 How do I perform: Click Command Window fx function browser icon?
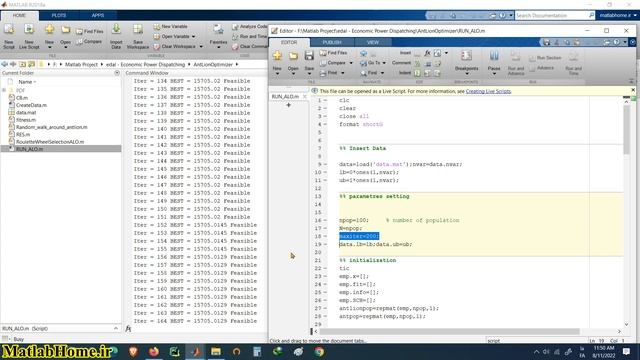[x=128, y=329]
